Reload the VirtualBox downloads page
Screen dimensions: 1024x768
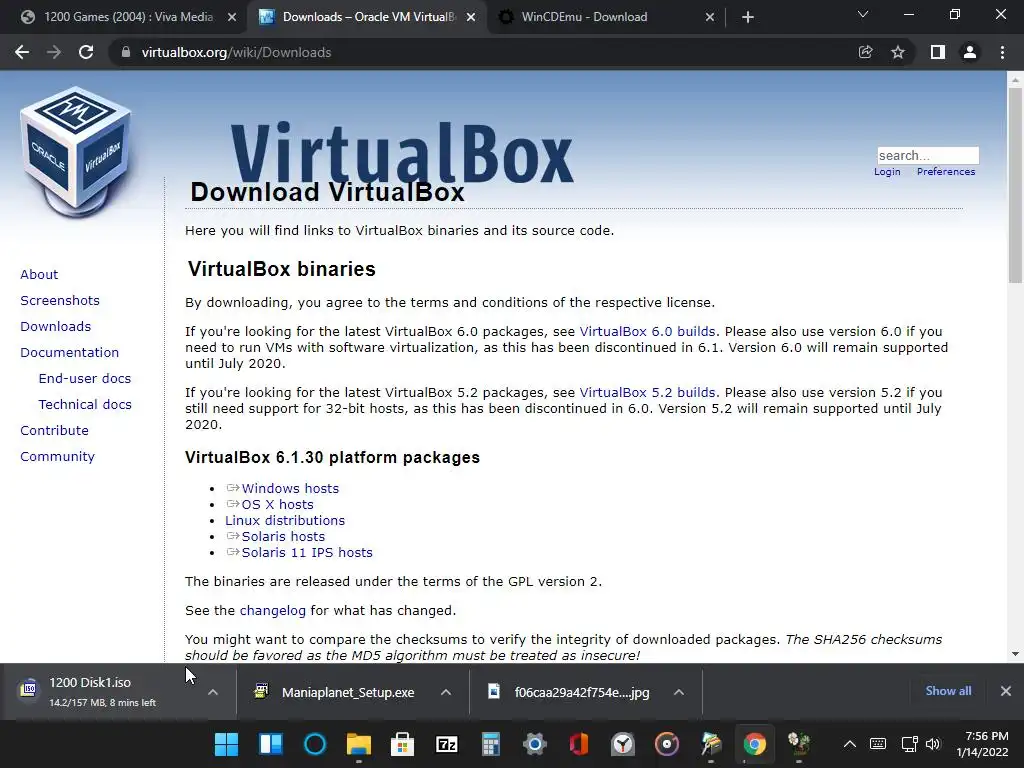(x=86, y=52)
